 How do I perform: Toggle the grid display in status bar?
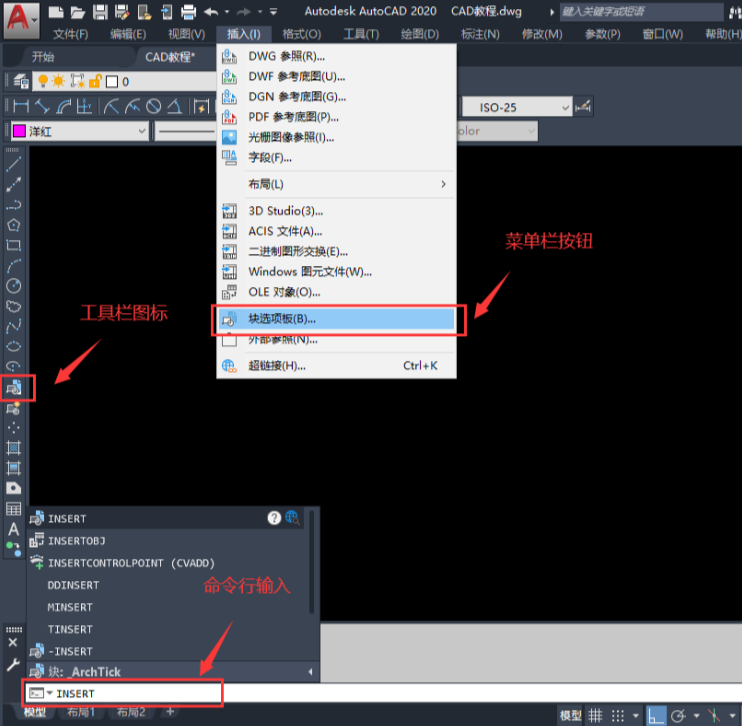click(595, 715)
